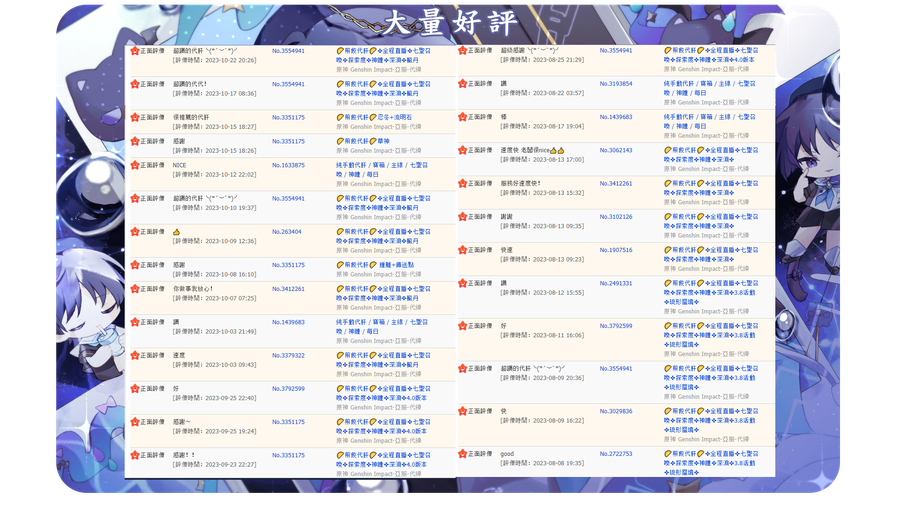Select the star icon for the 2023-10-03 21:49 review
900x506 pixels.
(x=135, y=322)
